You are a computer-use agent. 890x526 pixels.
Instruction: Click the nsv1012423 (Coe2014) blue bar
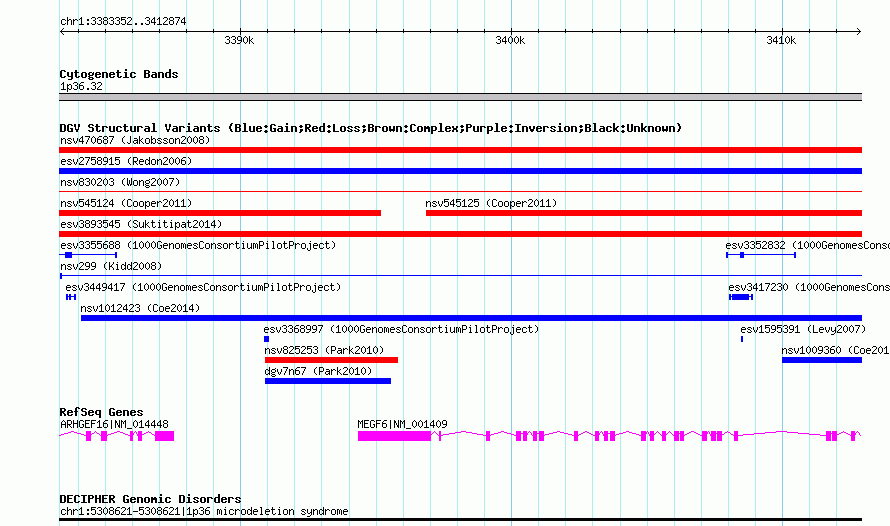coord(471,318)
